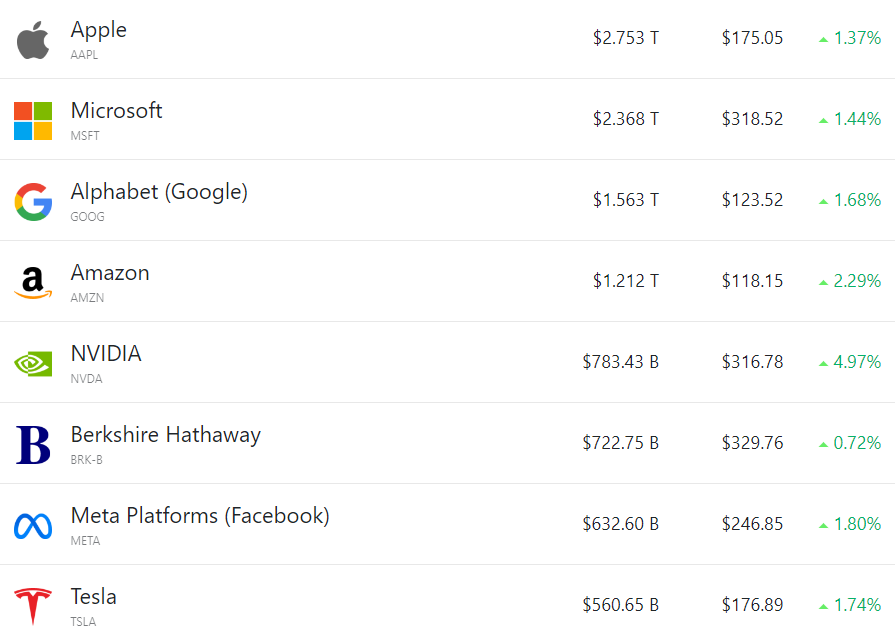The height and width of the screenshot is (642, 895).
Task: Click the Microsoft four-square logo
Action: [33, 121]
